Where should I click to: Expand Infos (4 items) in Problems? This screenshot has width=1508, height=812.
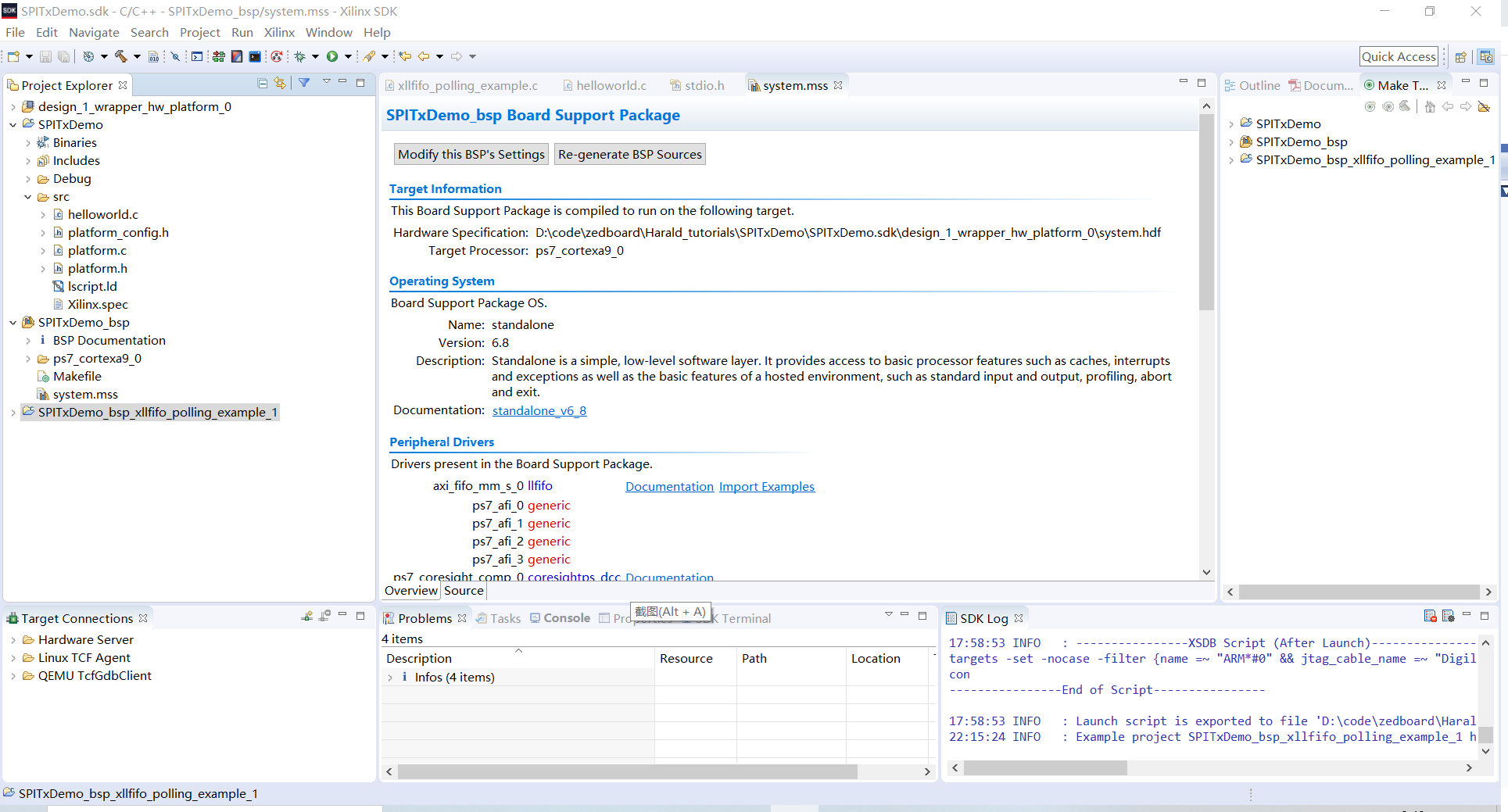pyautogui.click(x=390, y=678)
